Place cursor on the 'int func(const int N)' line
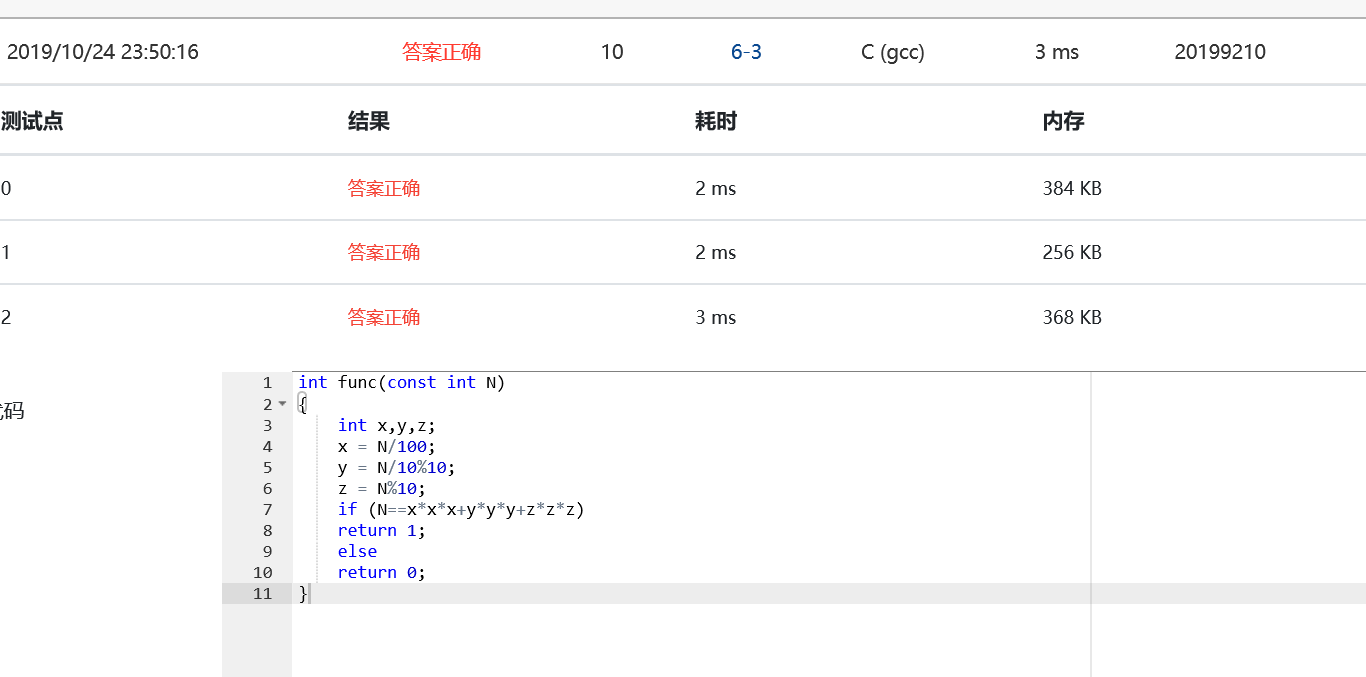Viewport: 1366px width, 677px height. point(401,383)
